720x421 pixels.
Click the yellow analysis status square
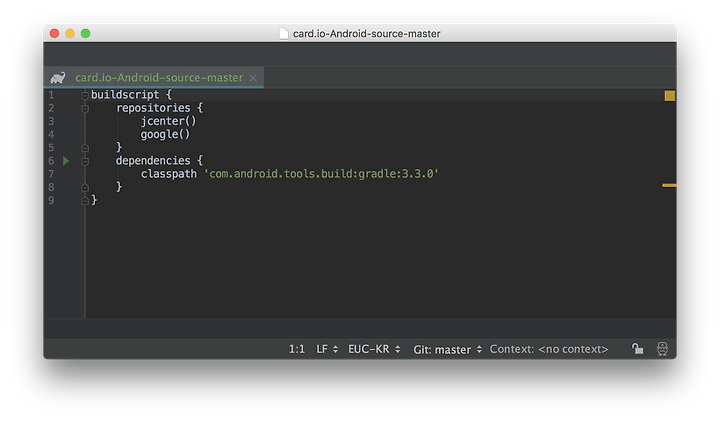coord(670,95)
